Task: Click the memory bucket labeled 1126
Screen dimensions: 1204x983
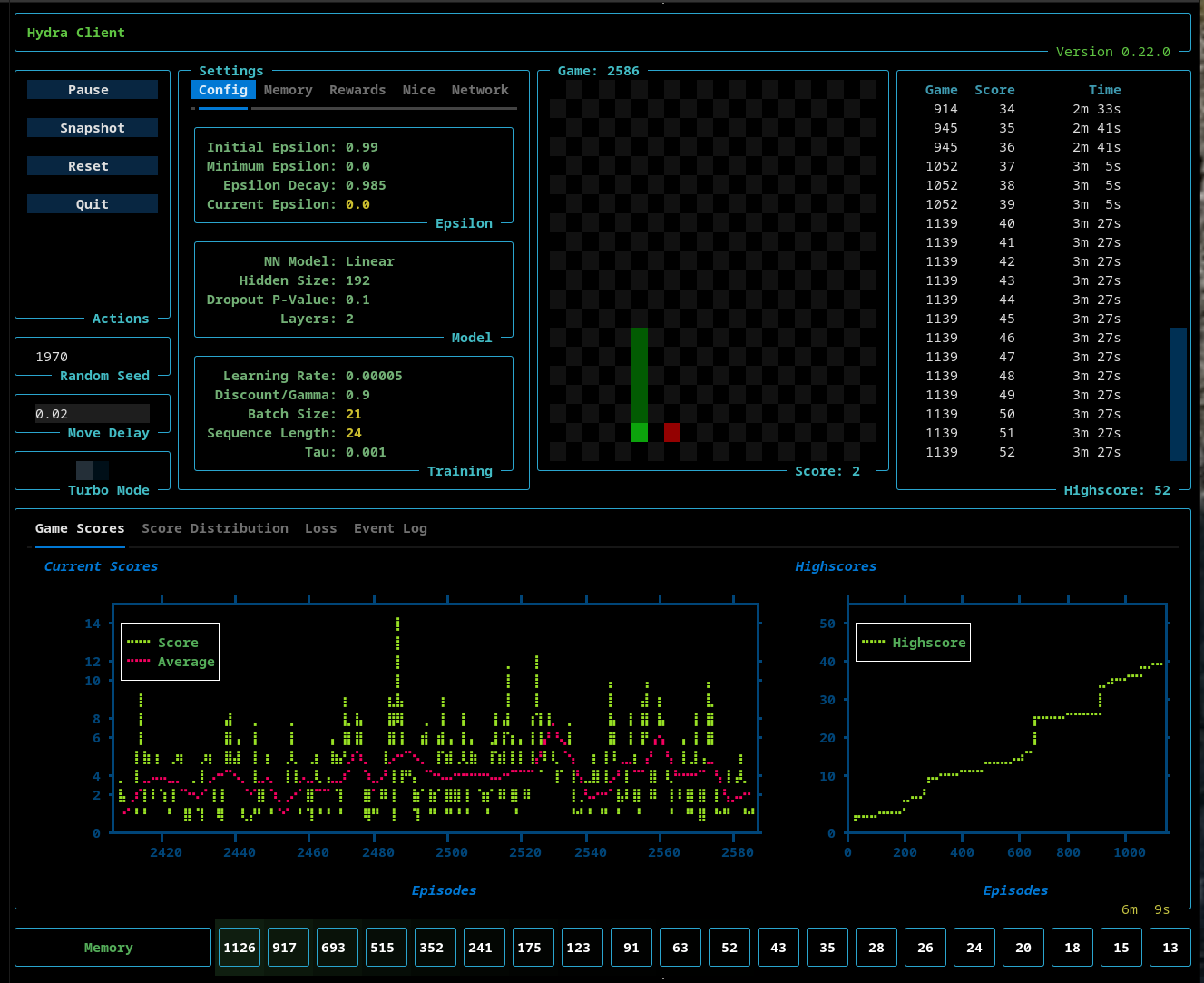Action: tap(240, 948)
